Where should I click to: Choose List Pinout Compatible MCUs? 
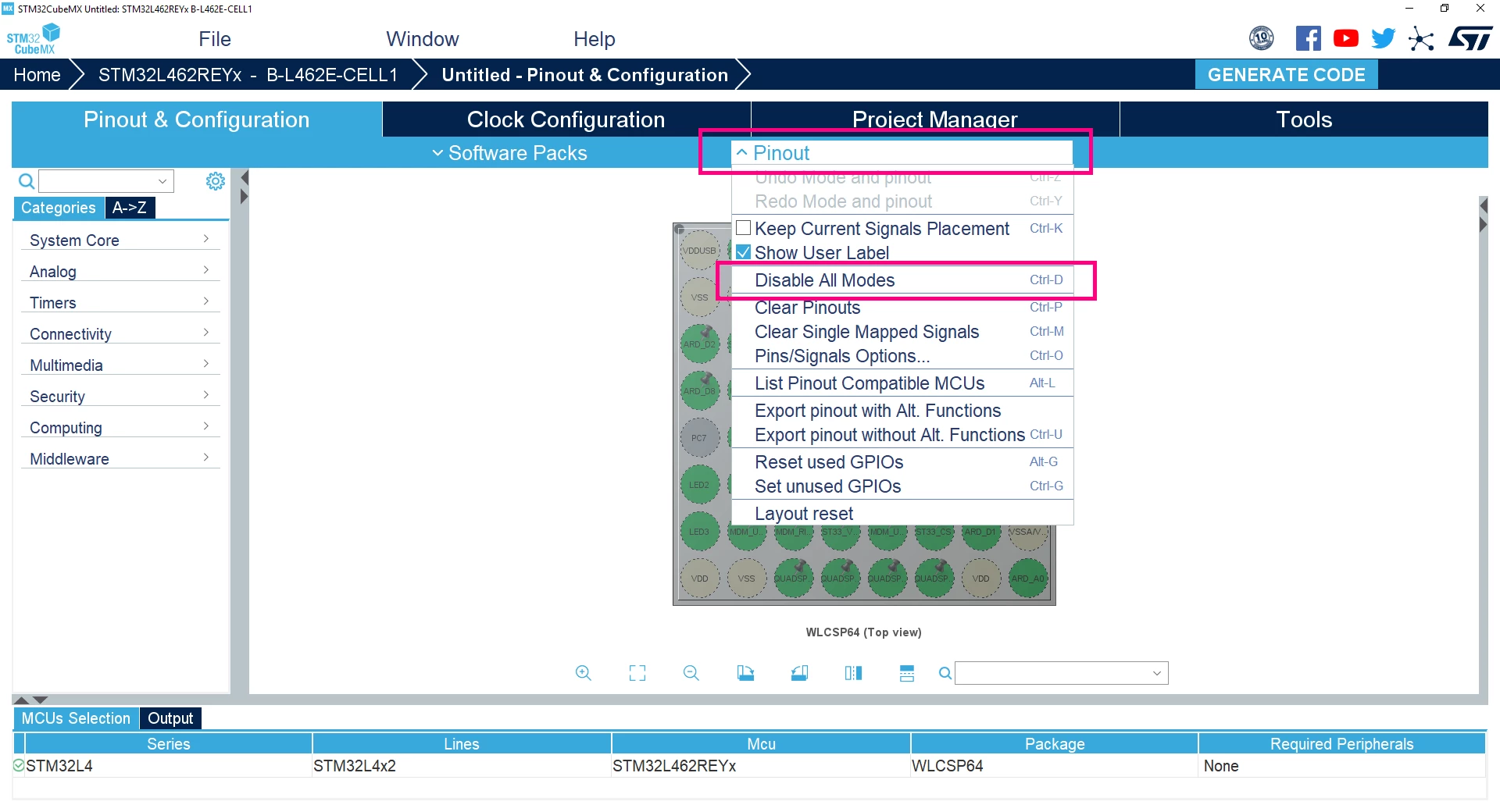(902, 383)
